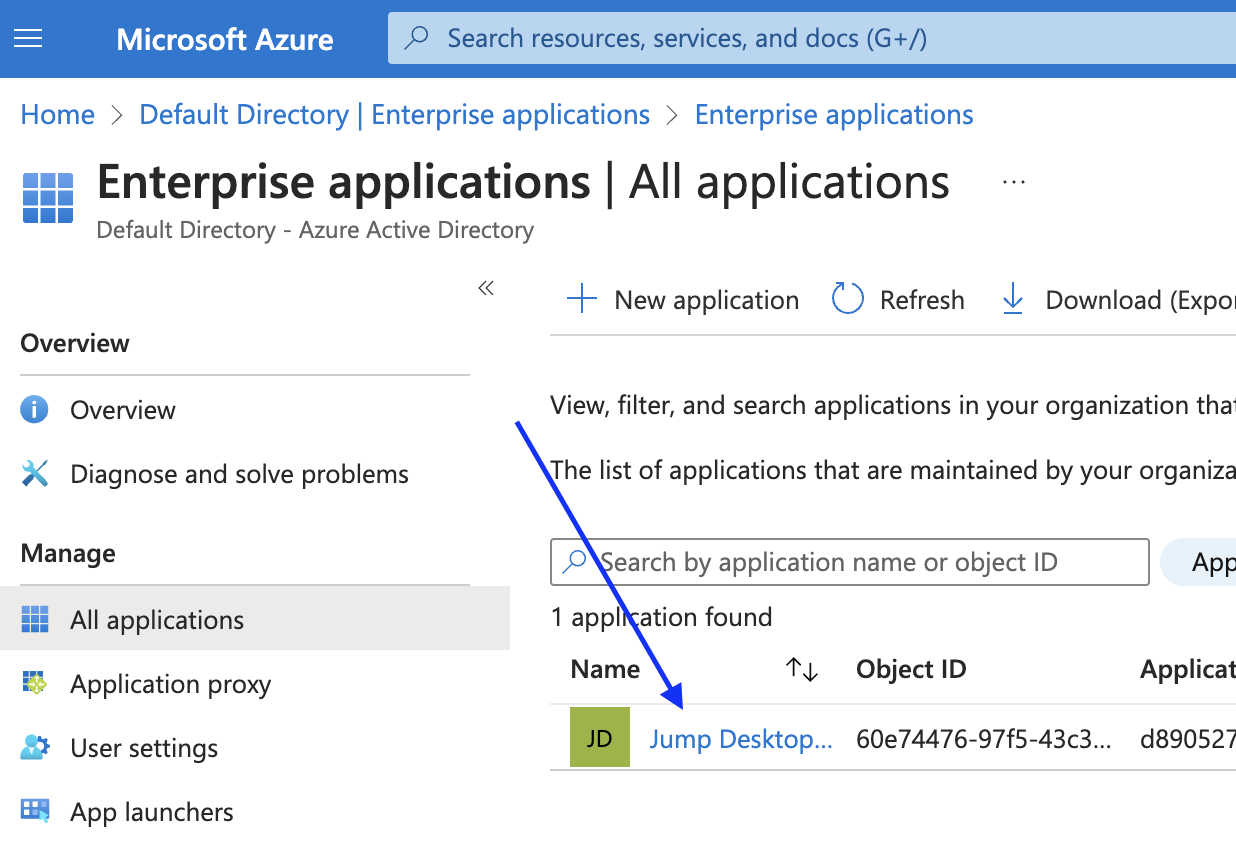The width and height of the screenshot is (1236, 848).
Task: Click the Download export button
Action: (x=1117, y=300)
